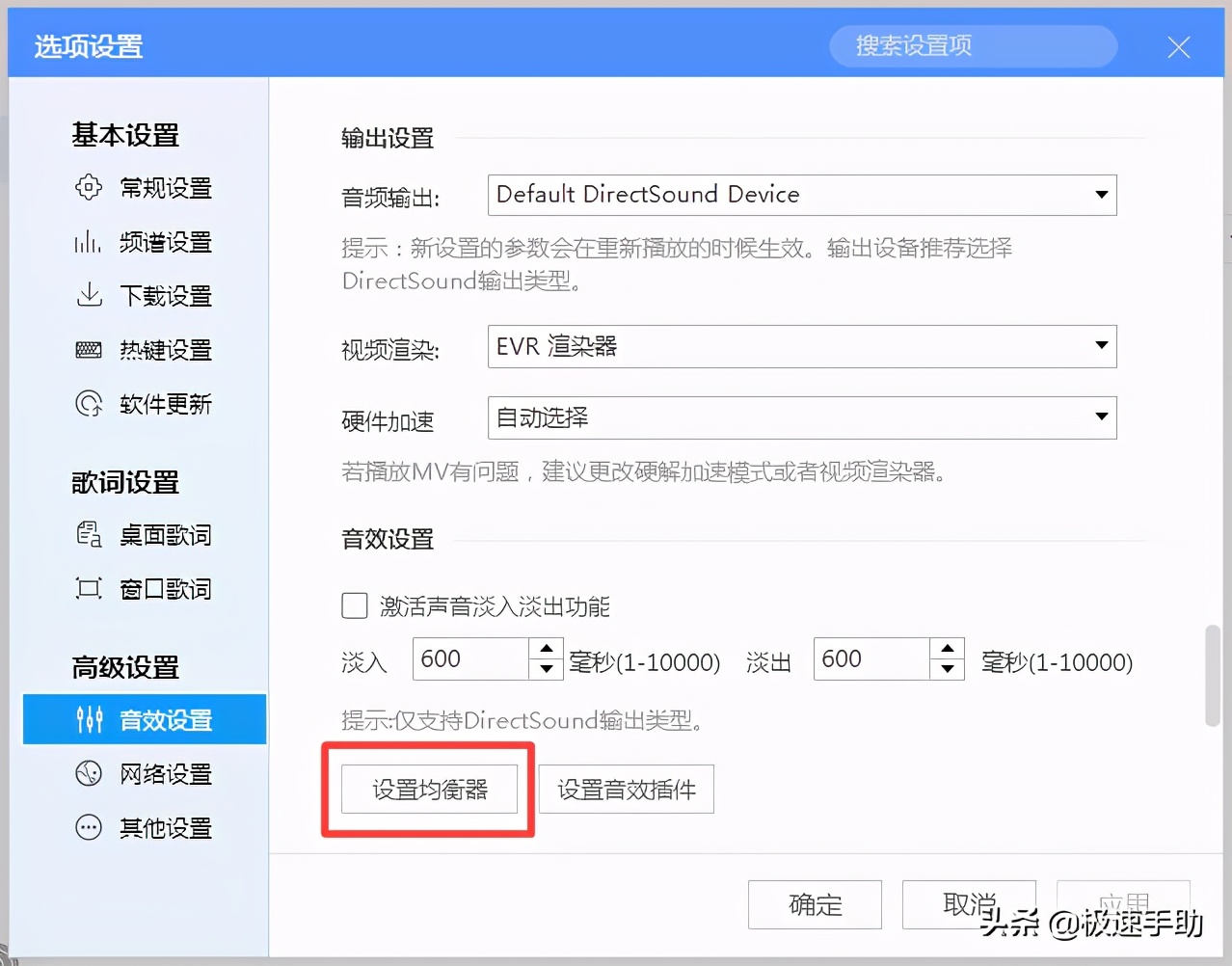Open 频谱设置 via its bar-chart icon
The height and width of the screenshot is (966, 1232).
[87, 242]
